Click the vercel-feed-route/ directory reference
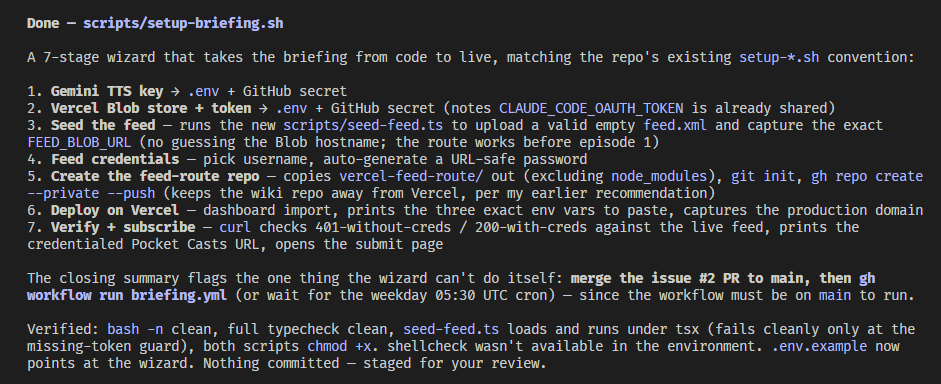Image resolution: width=941 pixels, height=384 pixels. tap(411, 176)
